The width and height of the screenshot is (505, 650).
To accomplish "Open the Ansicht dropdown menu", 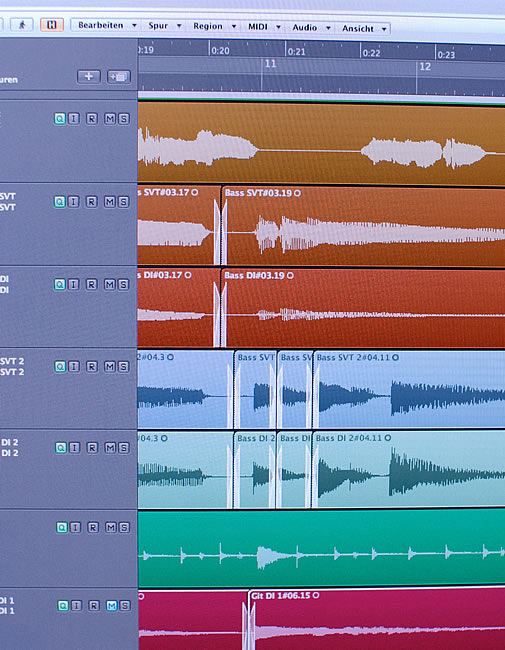I will click(364, 29).
